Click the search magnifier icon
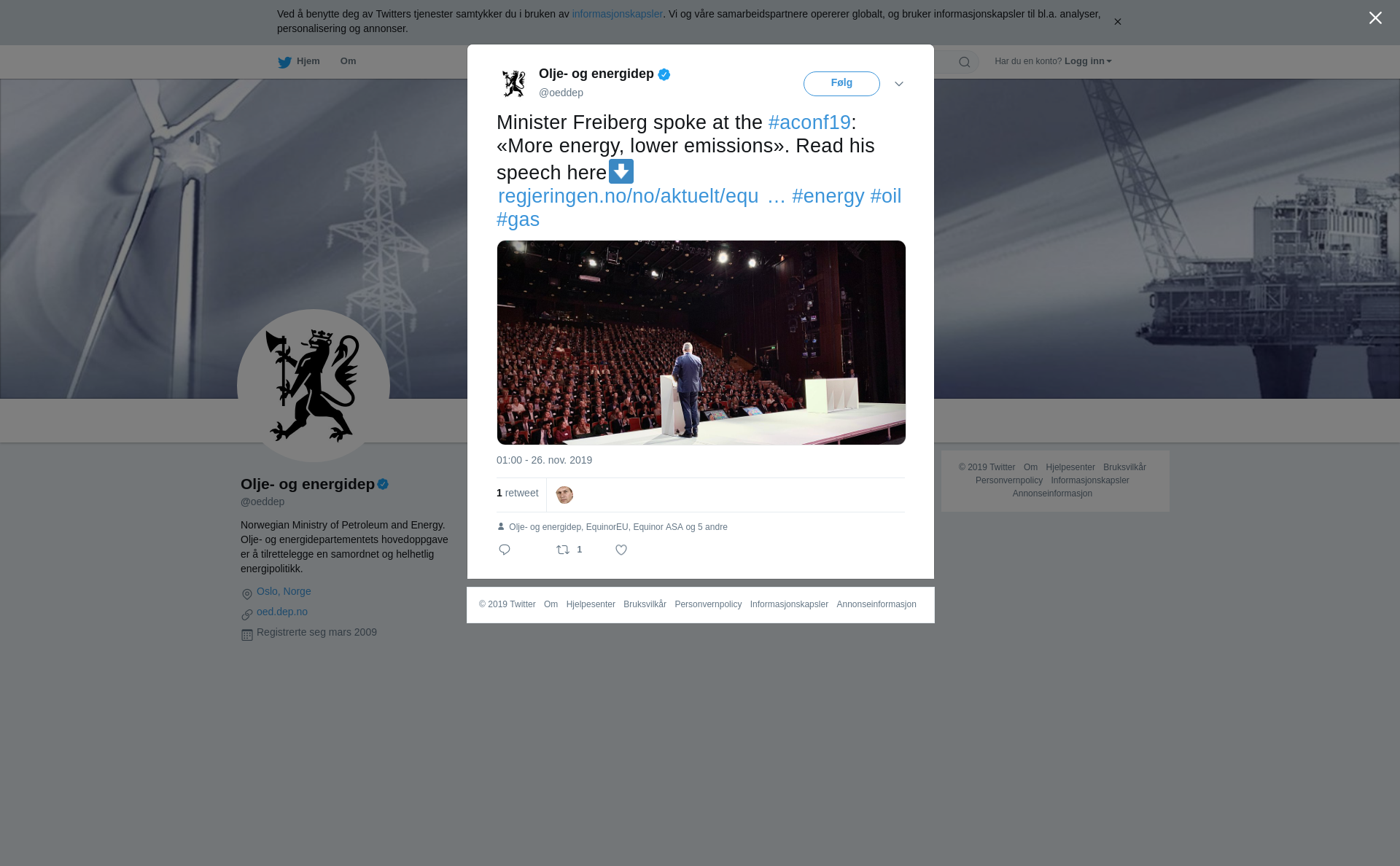The image size is (1400, 866). (964, 62)
